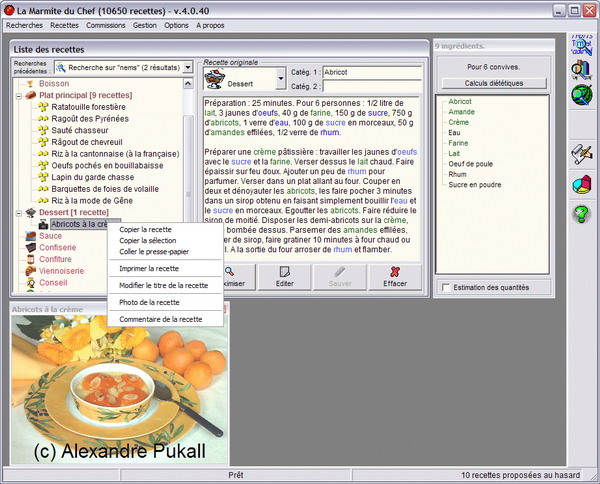Open the green question mark help icon
Viewport: 600px width, 484px height.
coord(581,214)
